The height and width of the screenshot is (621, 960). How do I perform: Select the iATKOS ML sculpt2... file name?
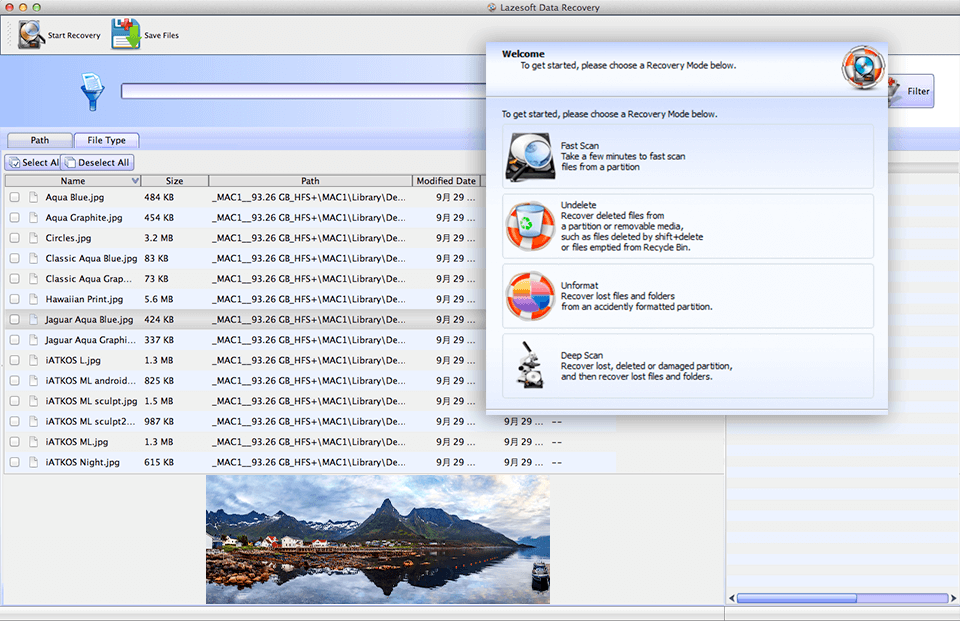click(91, 421)
